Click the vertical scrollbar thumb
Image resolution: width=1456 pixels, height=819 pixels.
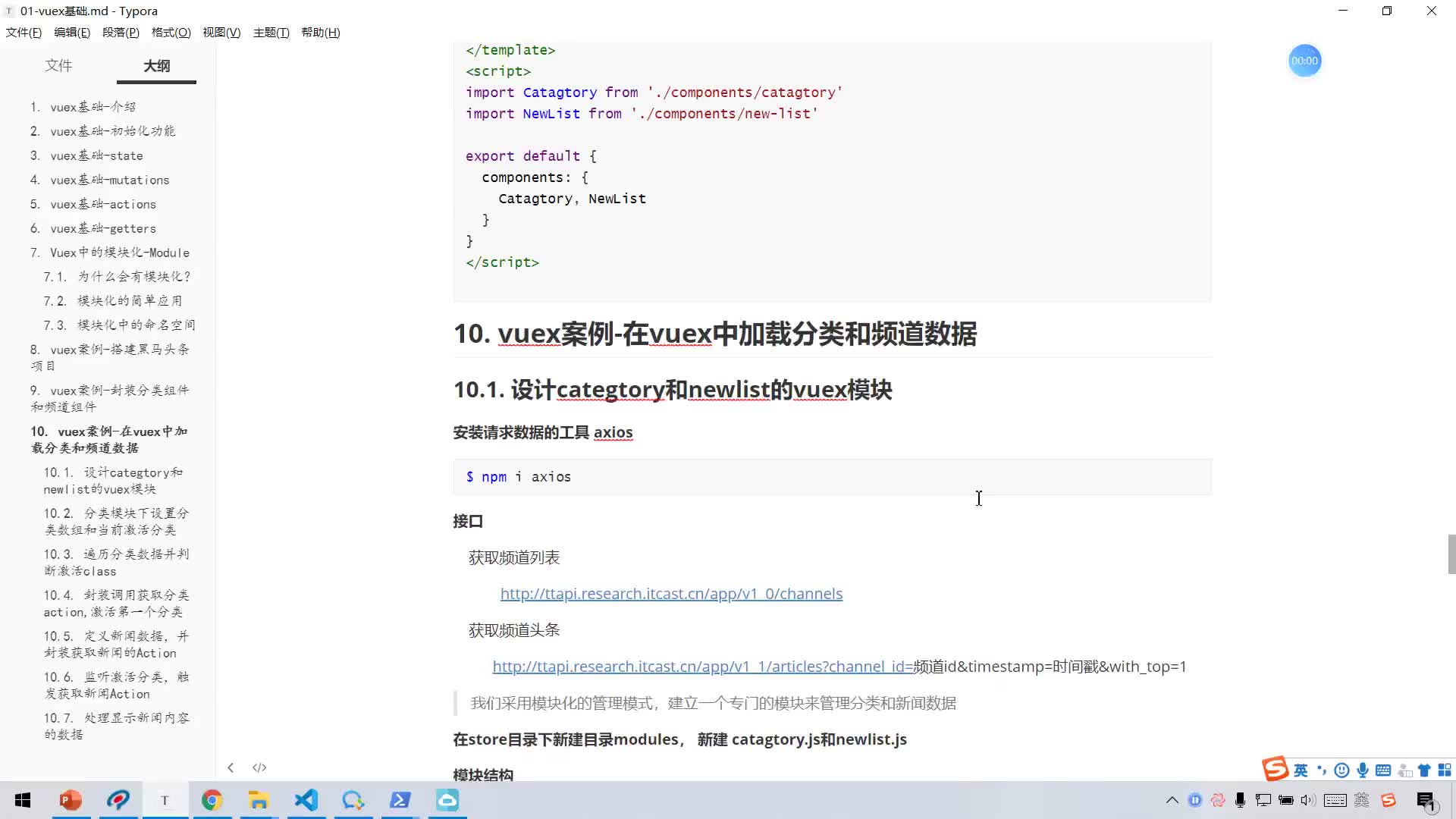click(x=1451, y=554)
